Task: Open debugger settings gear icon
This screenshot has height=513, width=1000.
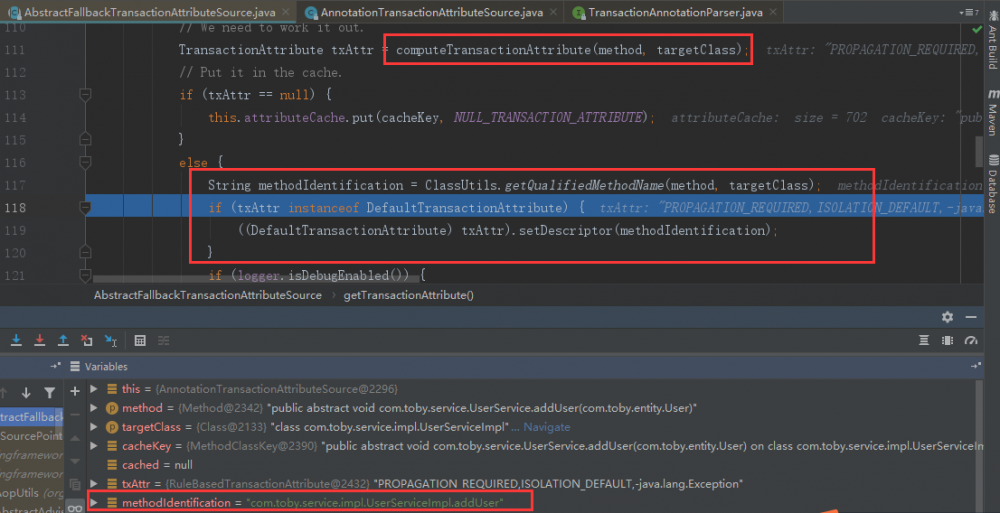Action: pyautogui.click(x=947, y=316)
